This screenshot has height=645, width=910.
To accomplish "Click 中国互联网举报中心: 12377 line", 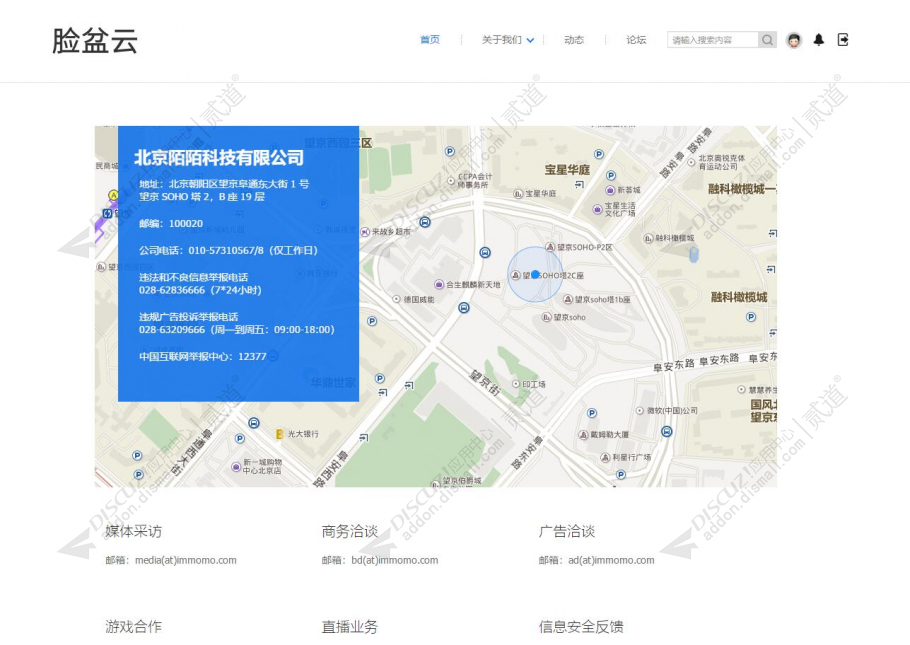I will pyautogui.click(x=203, y=356).
